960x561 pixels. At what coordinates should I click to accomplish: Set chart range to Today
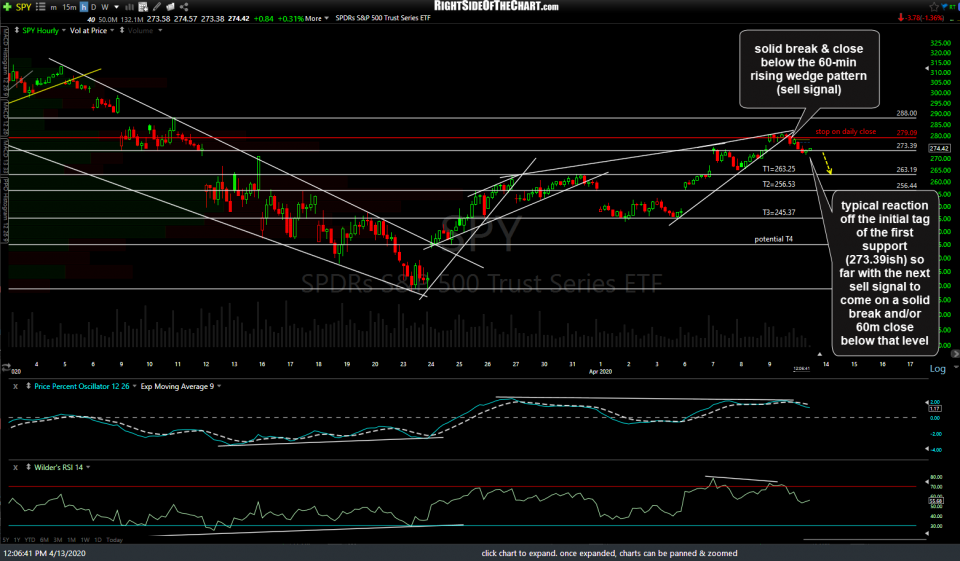pyautogui.click(x=114, y=540)
